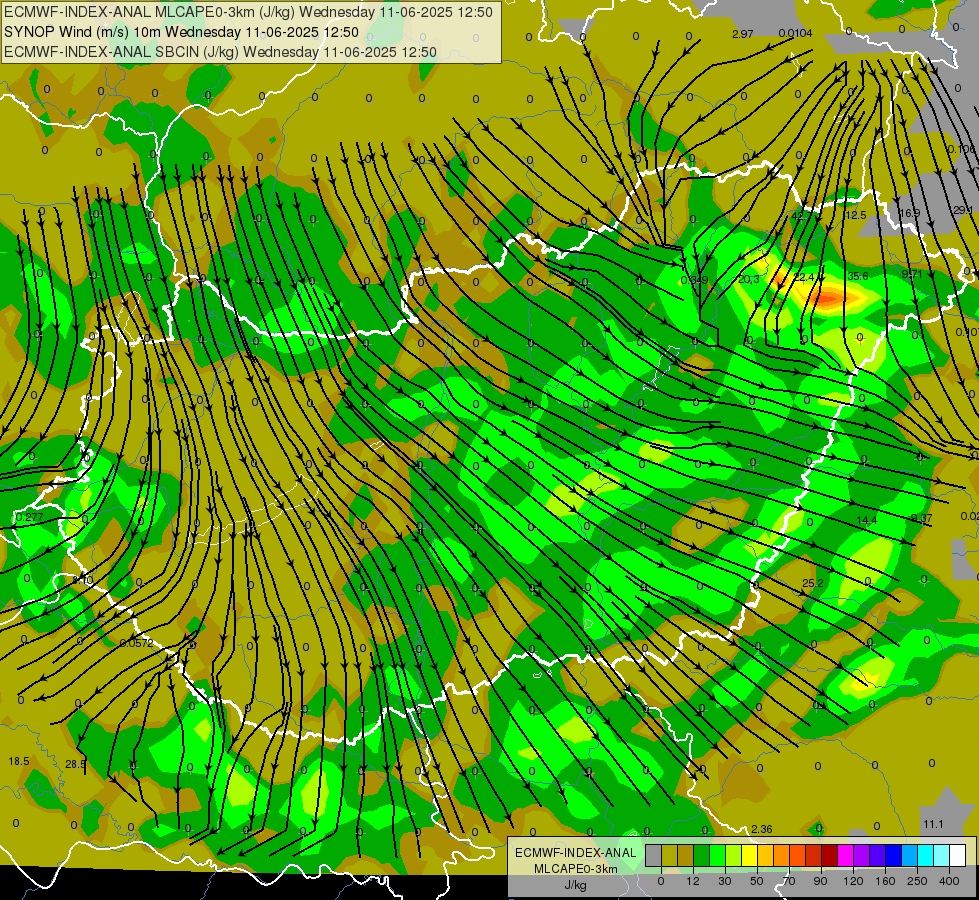
Task: Click the 12.5 station value
Action: click(855, 215)
